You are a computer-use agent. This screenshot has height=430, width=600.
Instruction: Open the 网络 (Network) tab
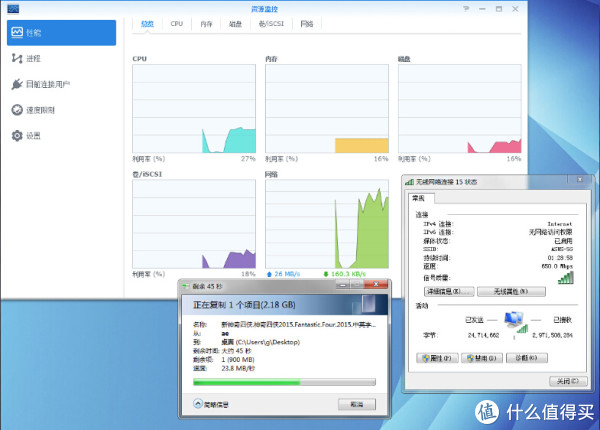(307, 22)
